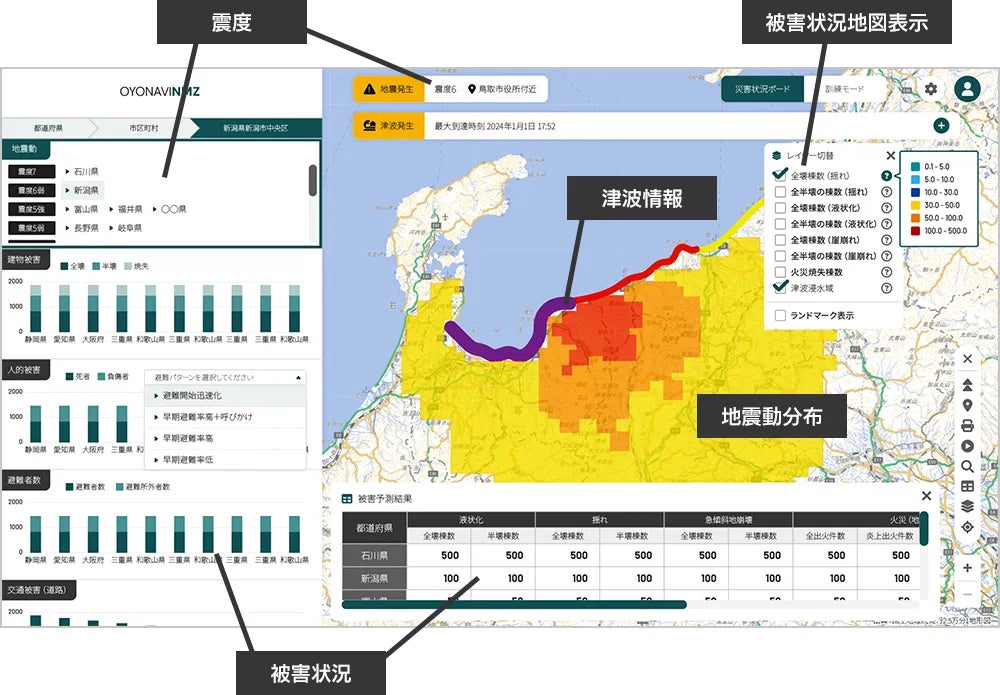Expand 富山県 under 震度5強
The width and height of the screenshot is (1000, 695).
pyautogui.click(x=82, y=209)
